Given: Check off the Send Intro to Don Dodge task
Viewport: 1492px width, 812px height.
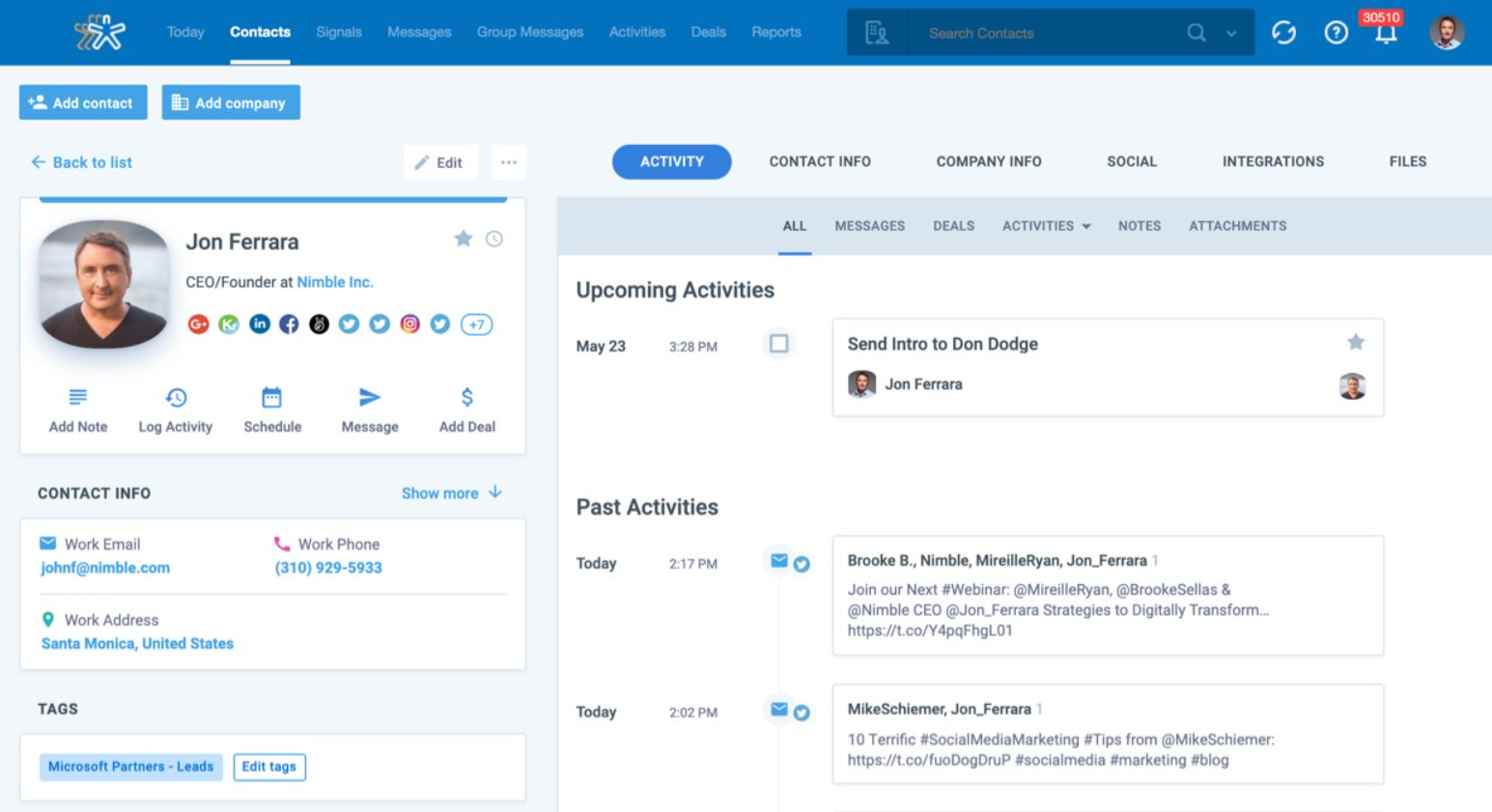Looking at the screenshot, I should [x=779, y=344].
